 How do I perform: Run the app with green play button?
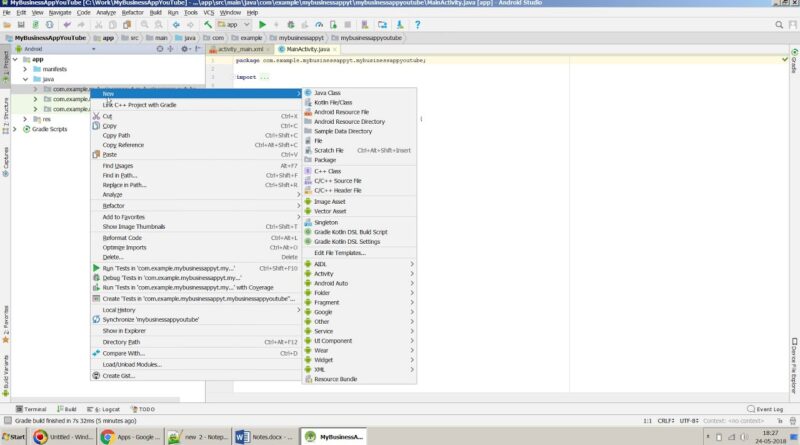coord(262,24)
